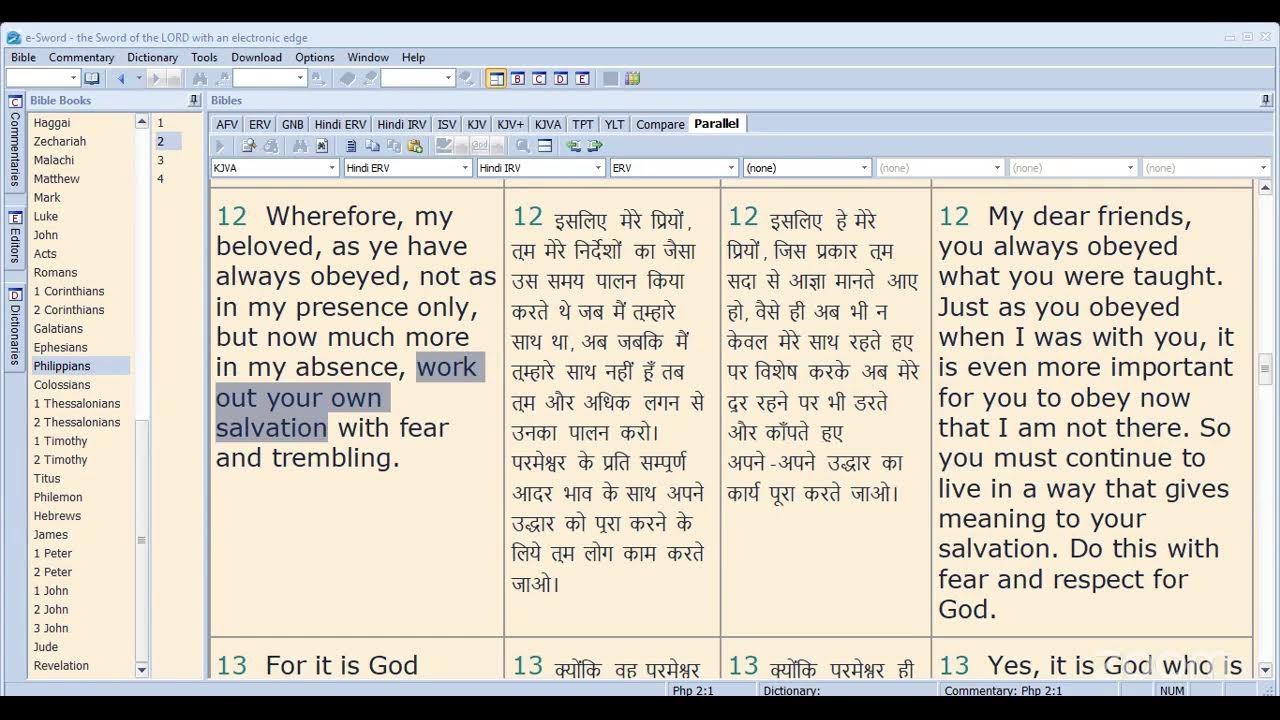The image size is (1280, 720).
Task: Click the document icon in Bibles toolbar
Action: 352,146
